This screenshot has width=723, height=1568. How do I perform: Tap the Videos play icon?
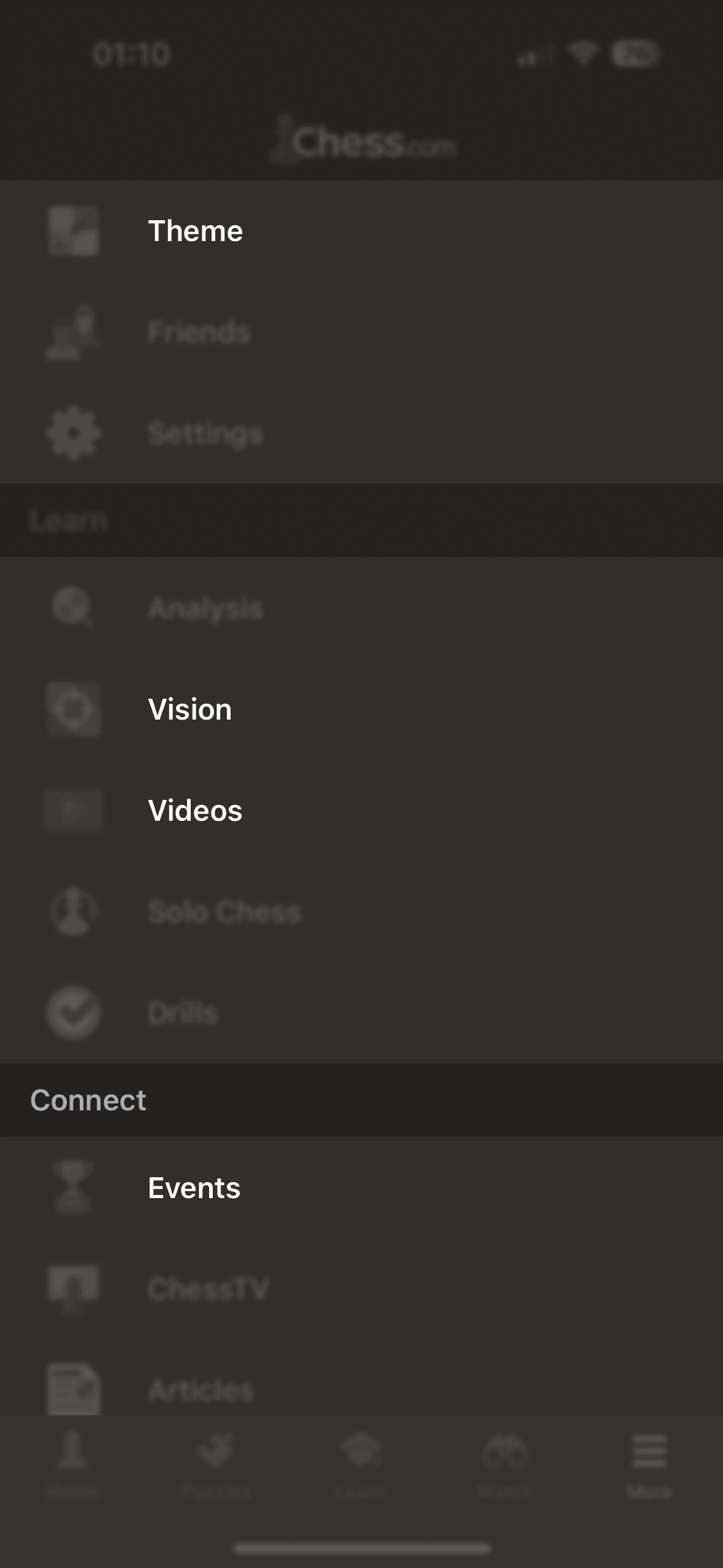point(73,810)
